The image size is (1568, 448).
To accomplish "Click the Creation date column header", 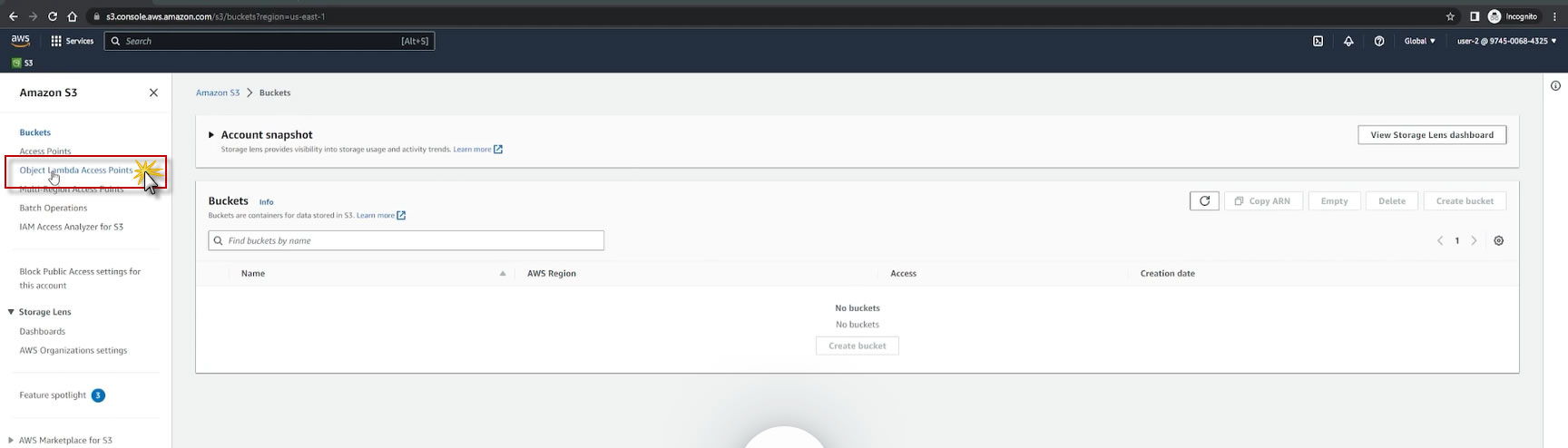I will click(1167, 273).
